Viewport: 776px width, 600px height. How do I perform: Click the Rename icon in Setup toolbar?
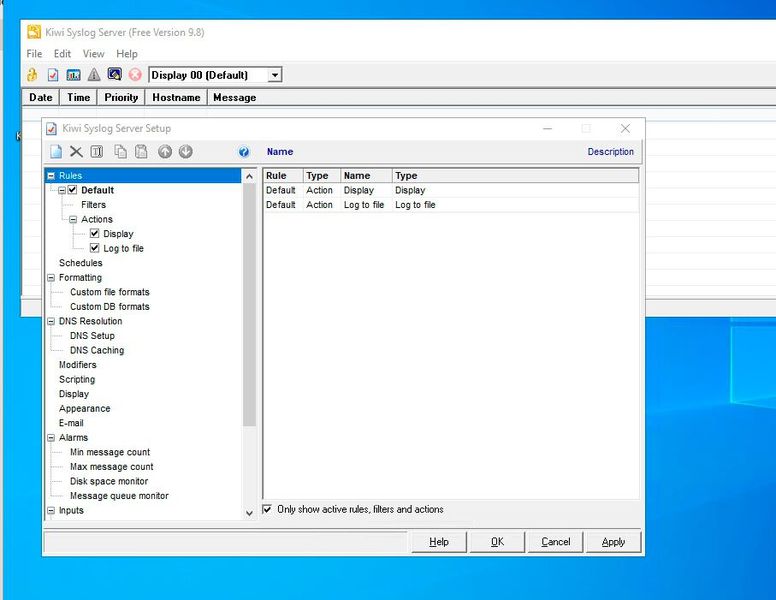97,152
